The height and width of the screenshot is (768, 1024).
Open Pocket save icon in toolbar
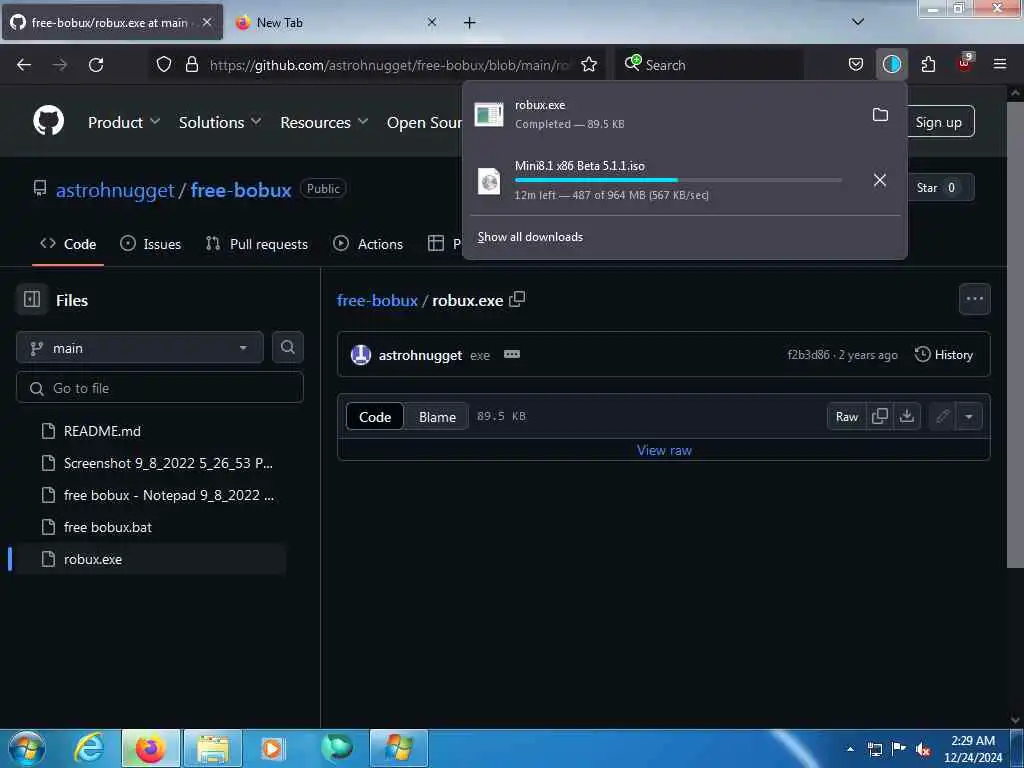[856, 65]
